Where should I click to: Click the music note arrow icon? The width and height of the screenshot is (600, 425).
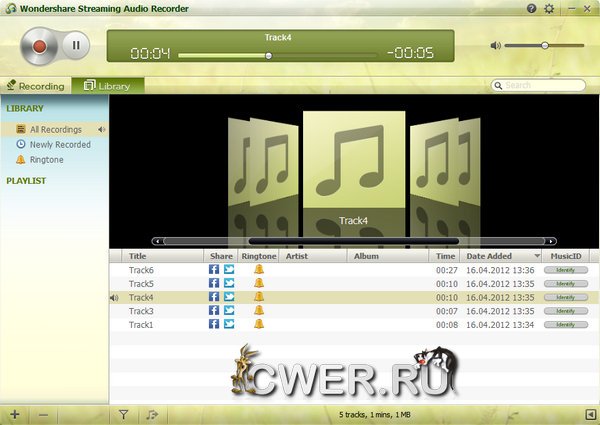click(152, 414)
